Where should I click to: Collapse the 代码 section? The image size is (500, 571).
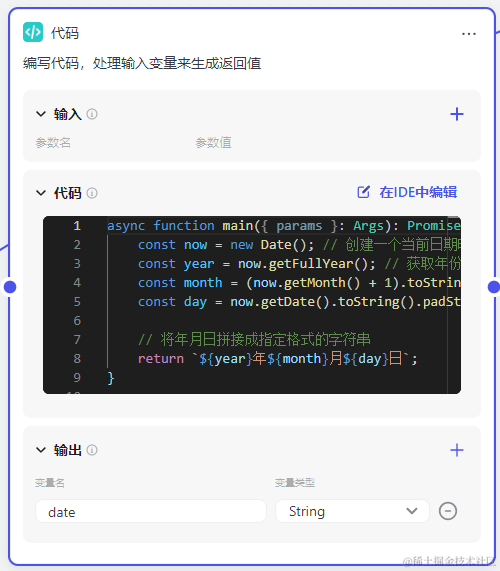click(x=41, y=193)
